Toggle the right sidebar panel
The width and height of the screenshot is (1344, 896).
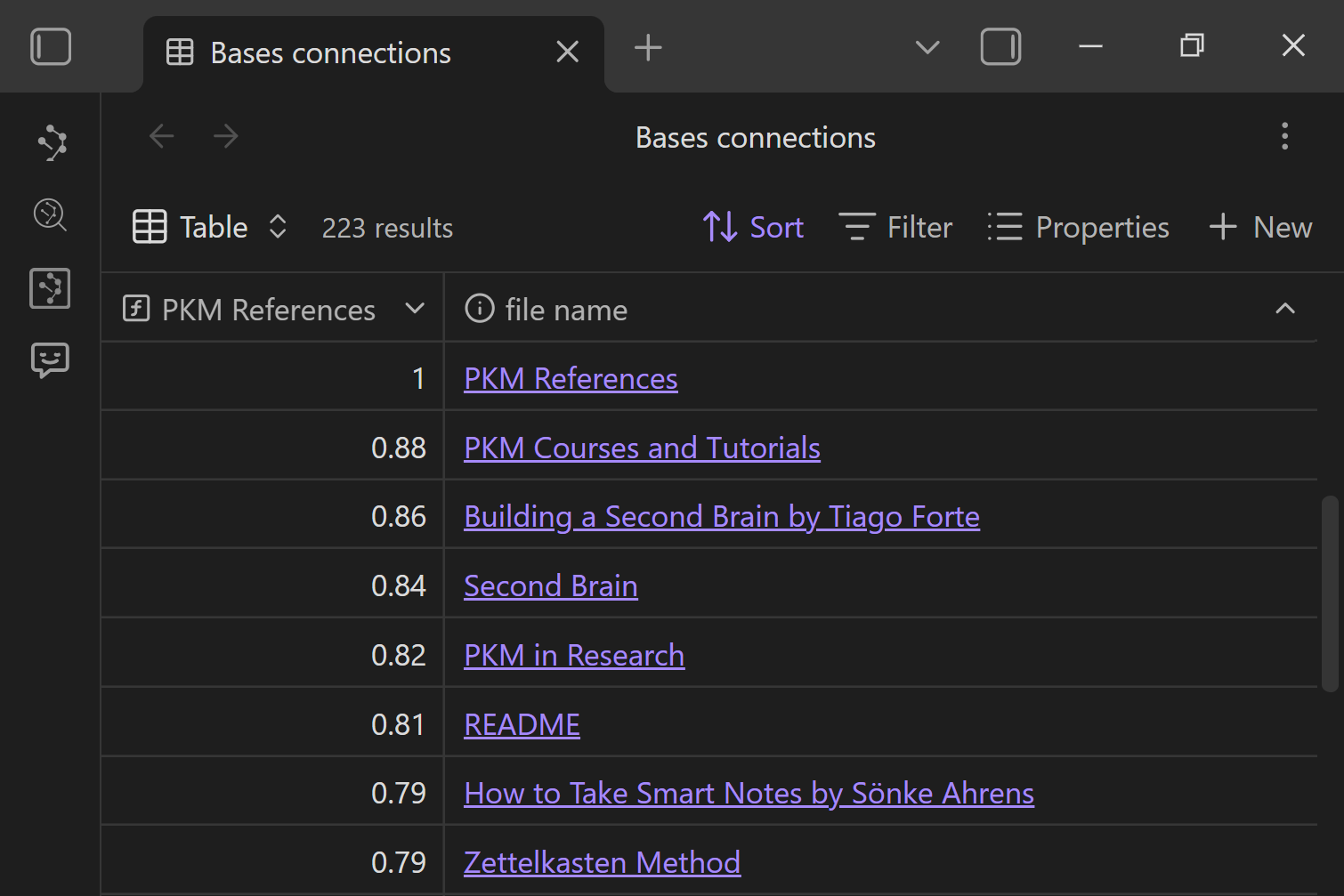(1000, 47)
